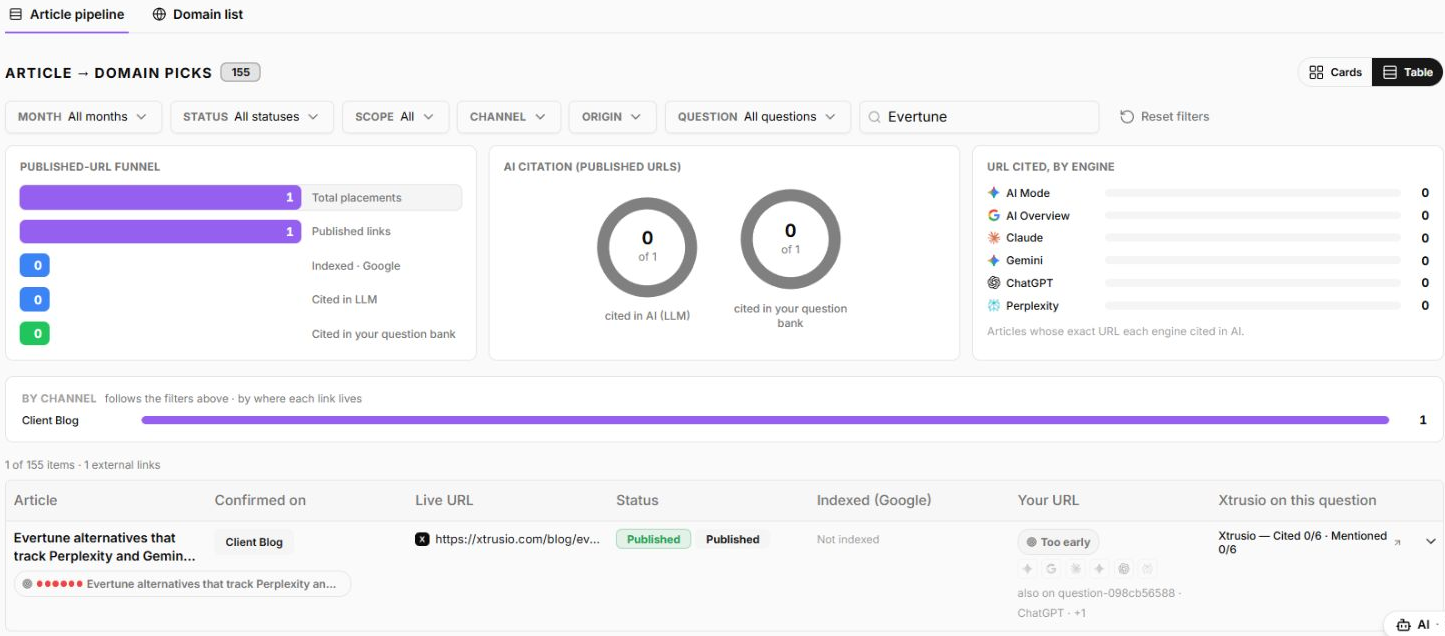
Task: Click the Indexed · Google funnel label
Action: point(356,266)
